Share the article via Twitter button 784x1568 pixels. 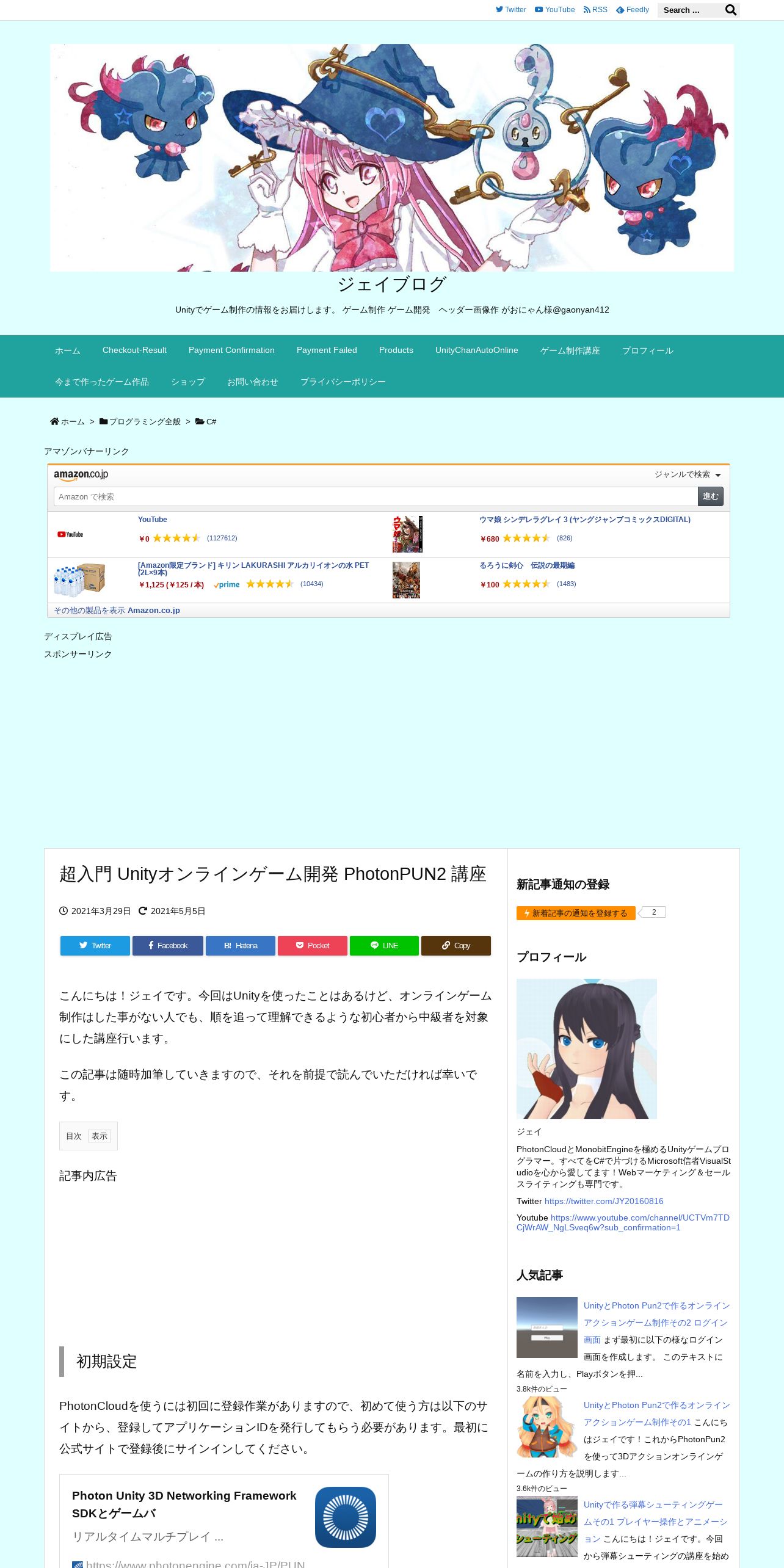[x=95, y=946]
